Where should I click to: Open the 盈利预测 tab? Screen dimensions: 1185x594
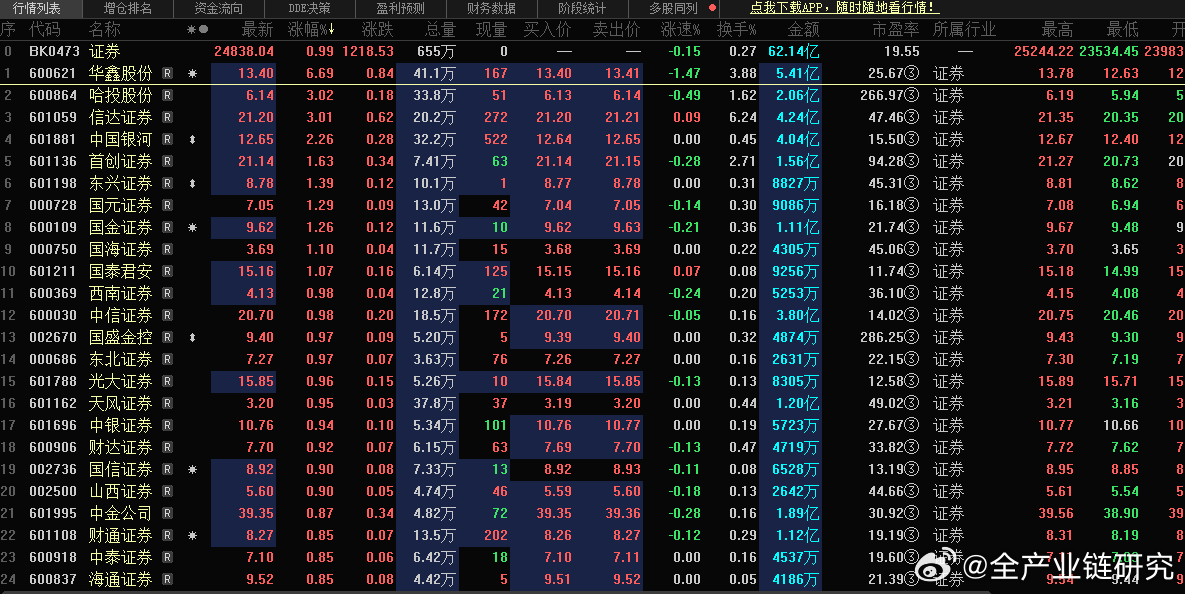pos(400,8)
